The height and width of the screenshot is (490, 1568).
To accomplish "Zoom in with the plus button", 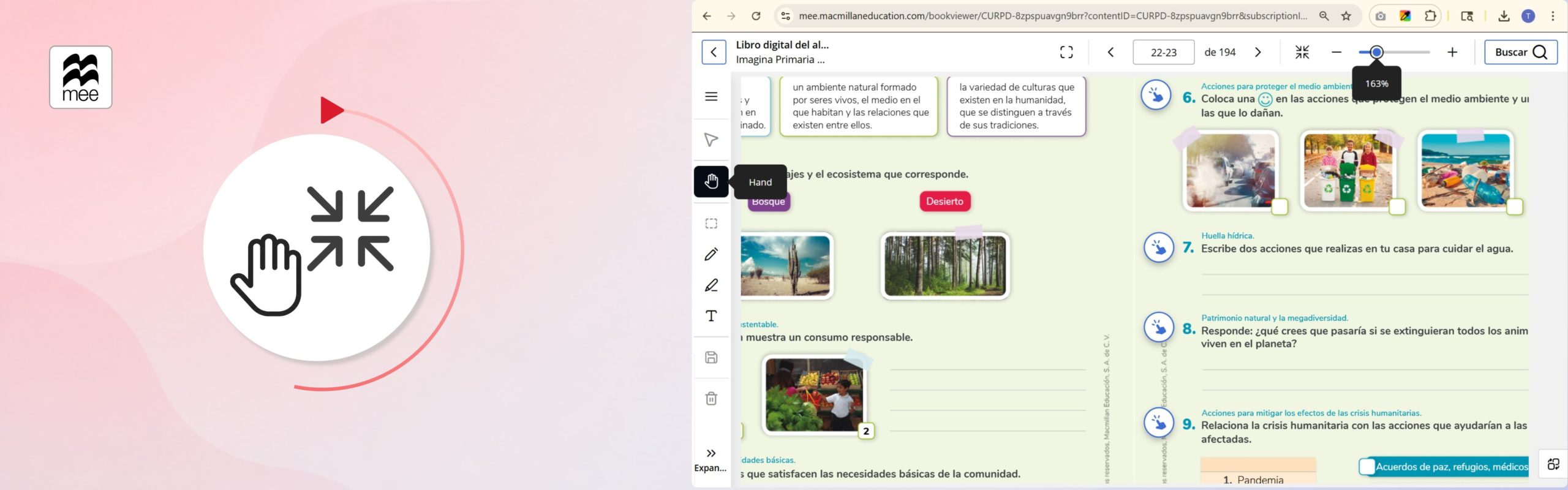I will pyautogui.click(x=1452, y=52).
